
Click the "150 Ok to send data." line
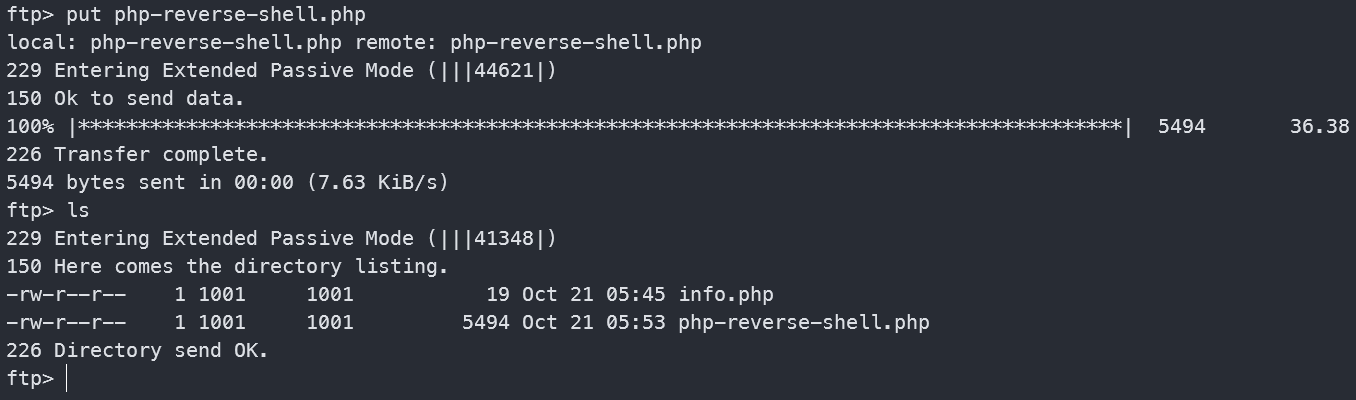pos(125,99)
